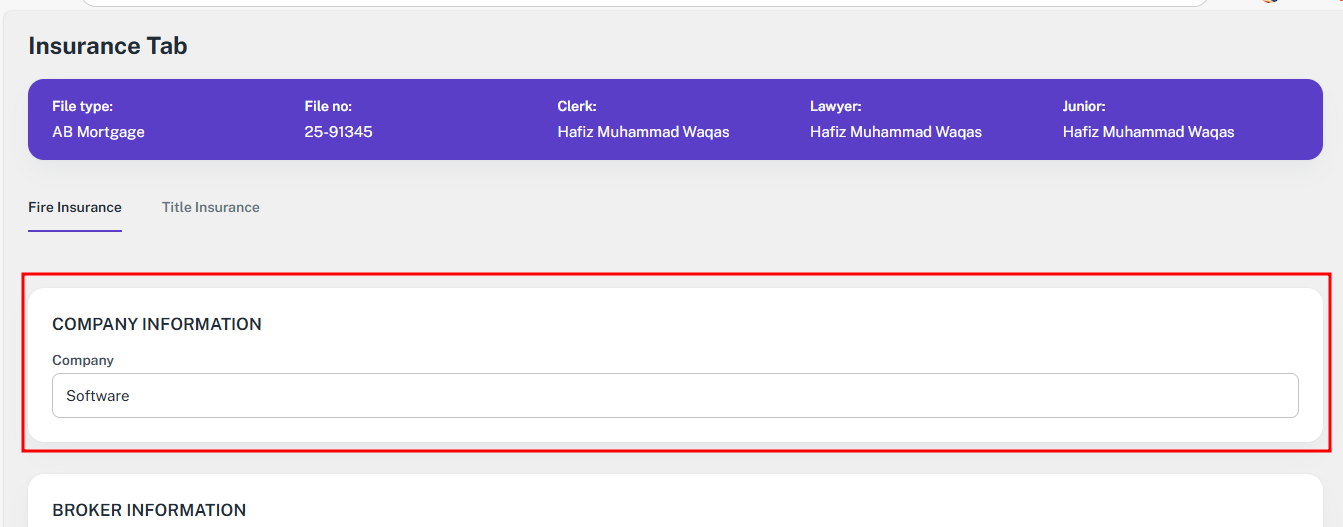This screenshot has width=1343, height=527.
Task: Click the search bar at the top
Action: (x=645, y=2)
